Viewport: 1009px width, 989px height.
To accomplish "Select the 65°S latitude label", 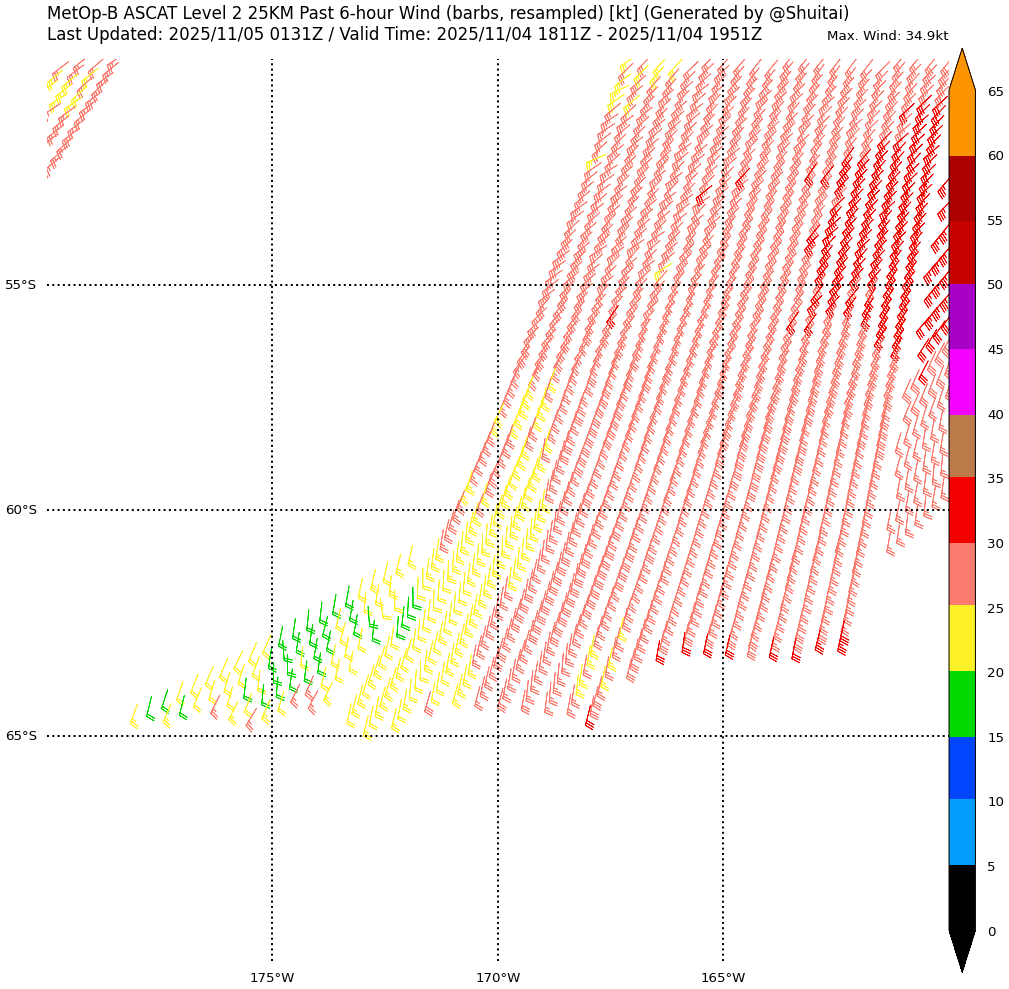I will [x=21, y=736].
